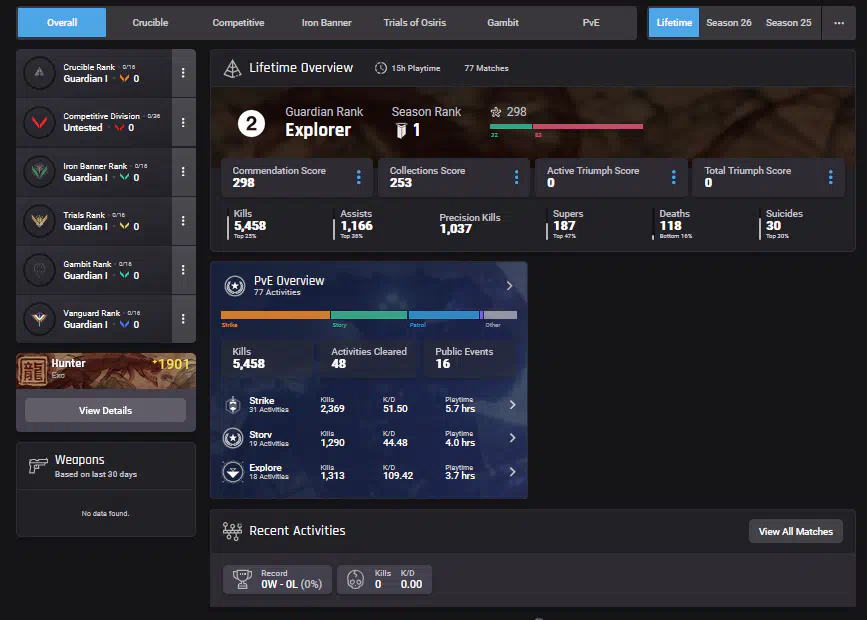Click the Strike activity icon
Image resolution: width=867 pixels, height=620 pixels.
coord(233,405)
